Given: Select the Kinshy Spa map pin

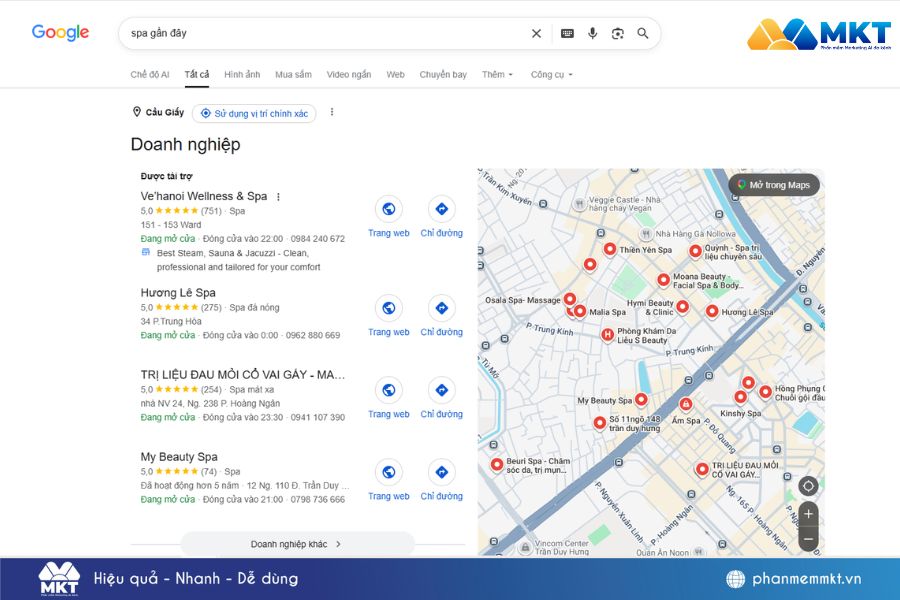Looking at the screenshot, I should click(x=740, y=397).
